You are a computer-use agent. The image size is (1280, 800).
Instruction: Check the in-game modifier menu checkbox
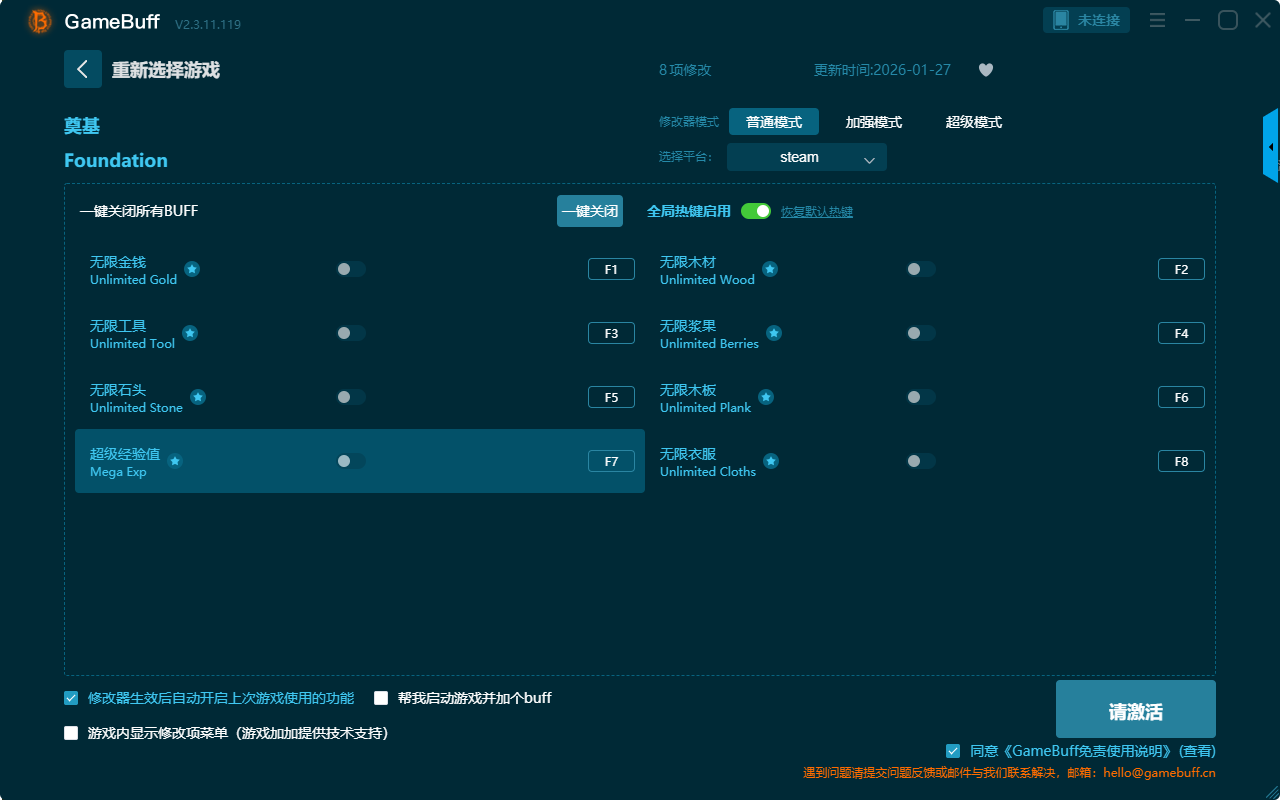[71, 733]
